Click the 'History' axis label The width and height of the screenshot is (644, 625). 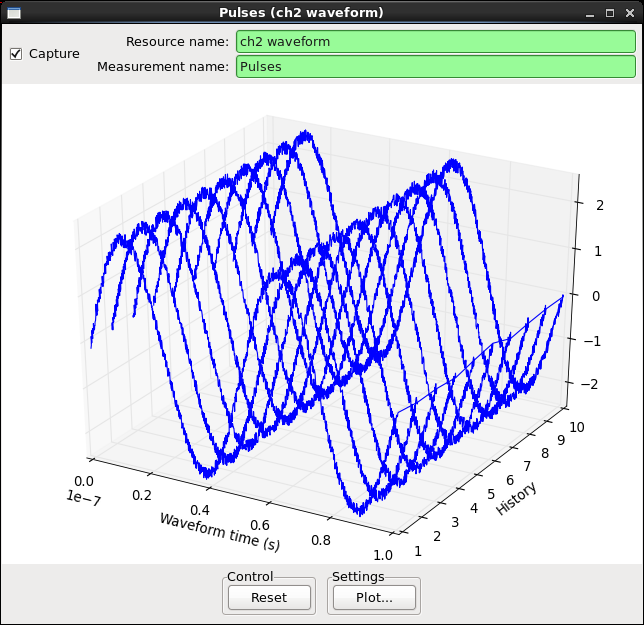(516, 499)
